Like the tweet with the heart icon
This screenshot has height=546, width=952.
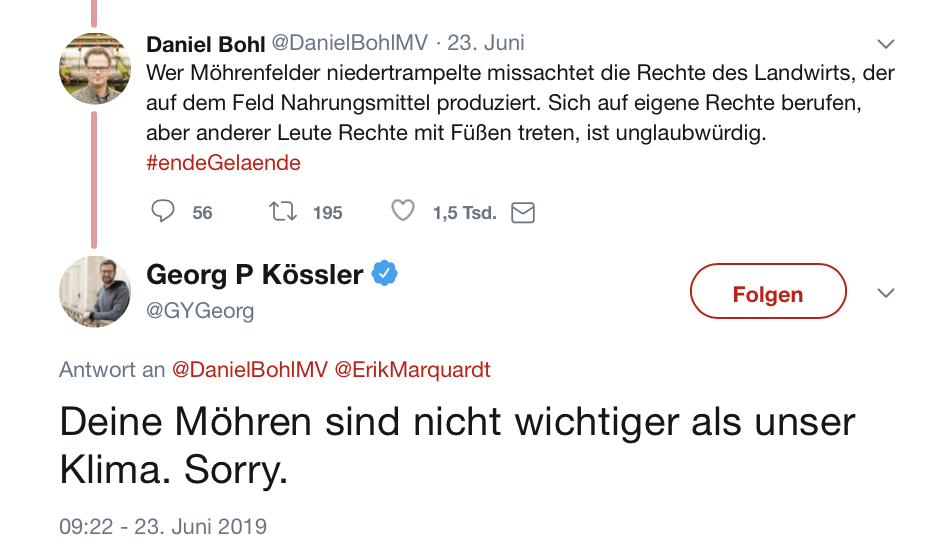pos(402,212)
